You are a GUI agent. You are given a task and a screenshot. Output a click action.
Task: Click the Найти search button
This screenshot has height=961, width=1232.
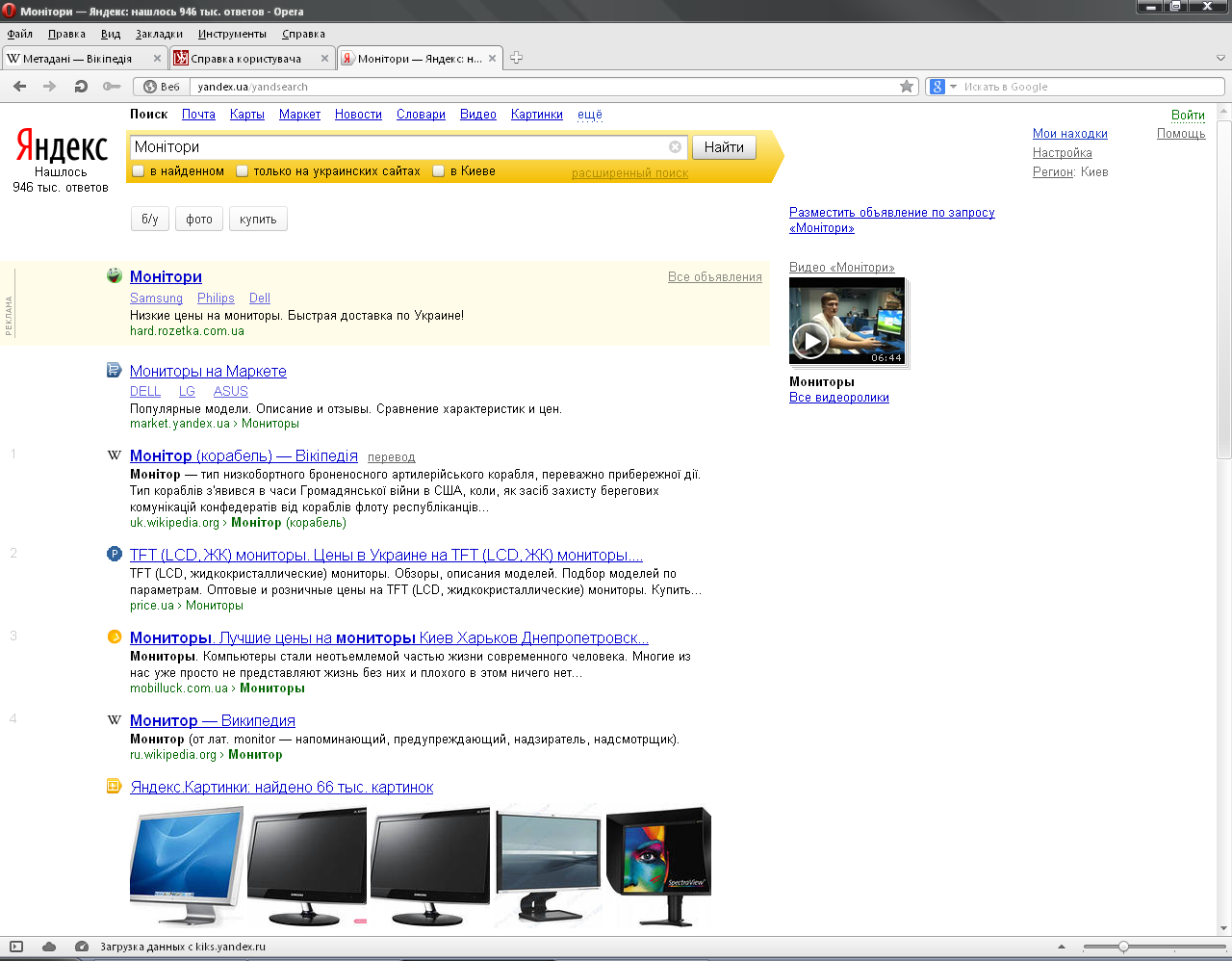pyautogui.click(x=724, y=147)
